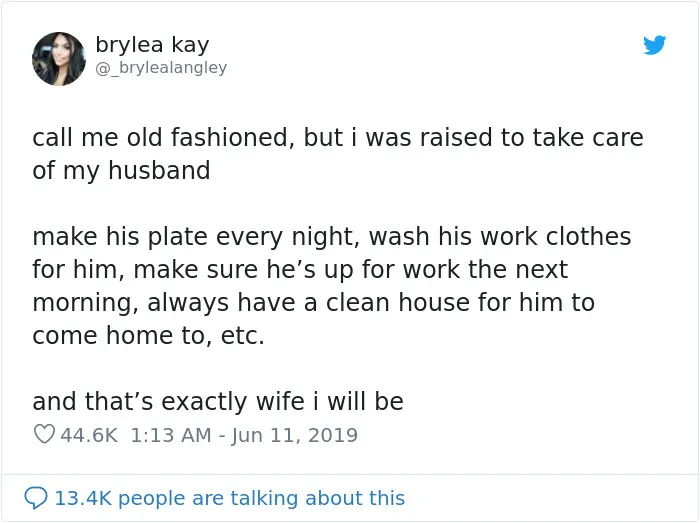Open the 1:13 AM timestamp

171,435
